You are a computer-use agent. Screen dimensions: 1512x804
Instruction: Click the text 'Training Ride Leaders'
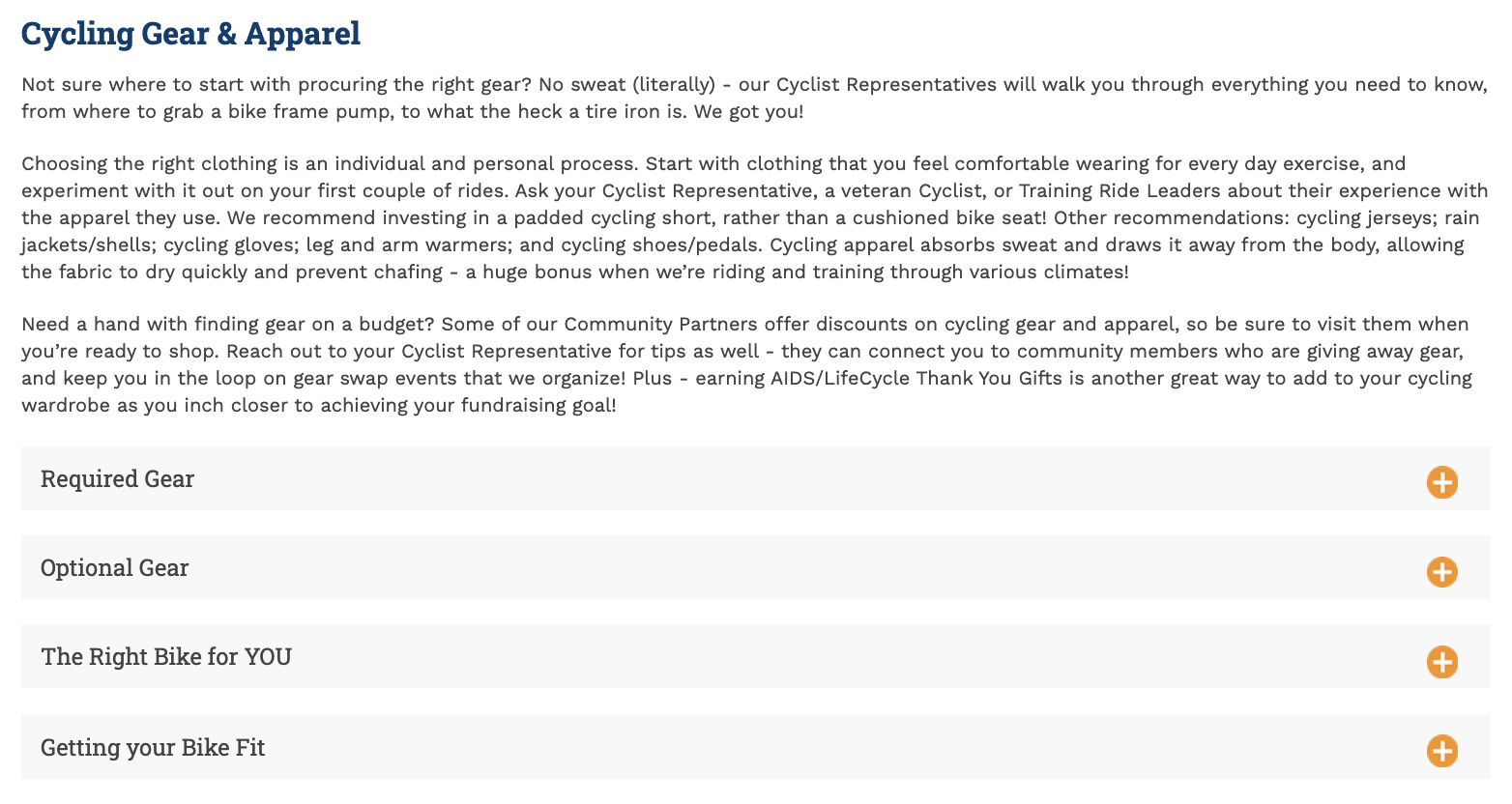(x=1119, y=190)
